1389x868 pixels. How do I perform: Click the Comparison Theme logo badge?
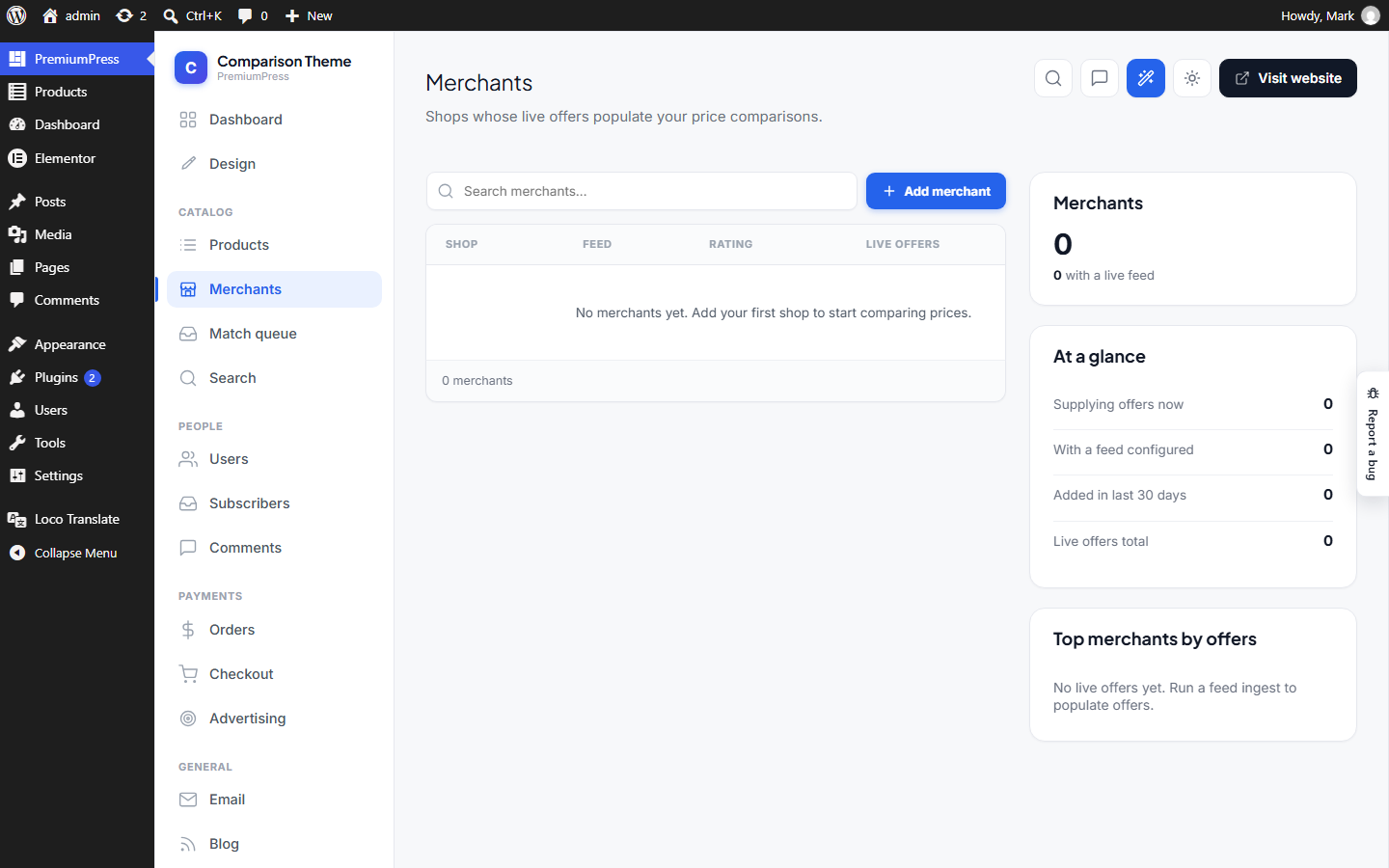pos(191,68)
